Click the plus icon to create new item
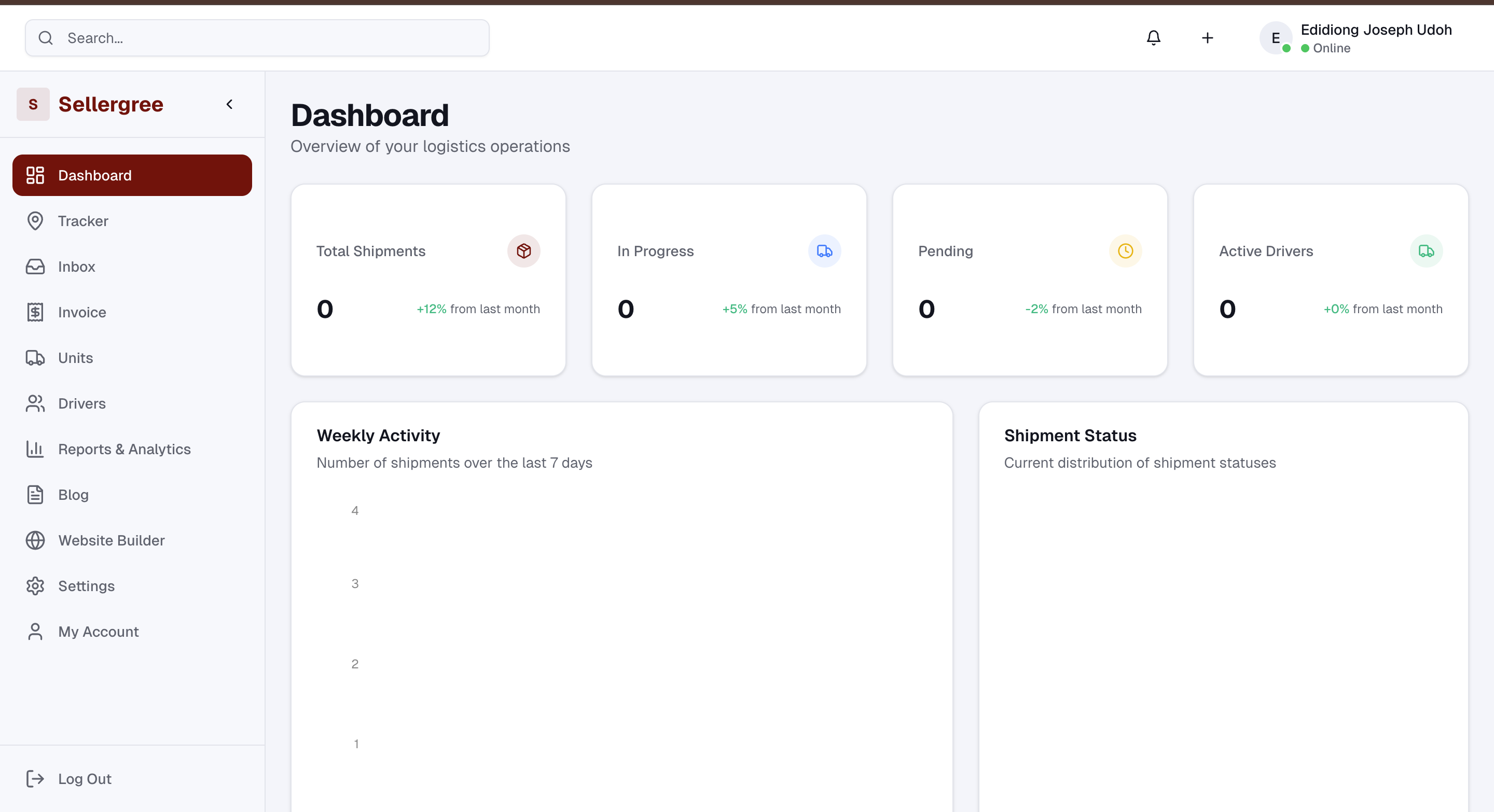The height and width of the screenshot is (812, 1494). click(1207, 38)
